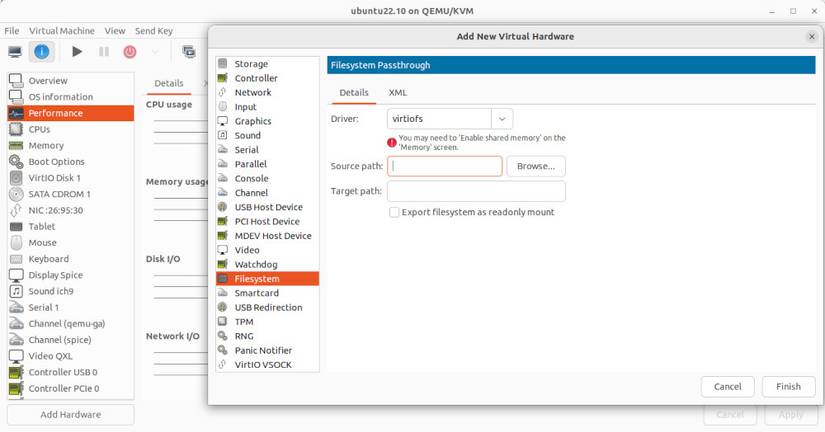Select Display Spice entry
Screen dimensions: 825x432
(71, 275)
